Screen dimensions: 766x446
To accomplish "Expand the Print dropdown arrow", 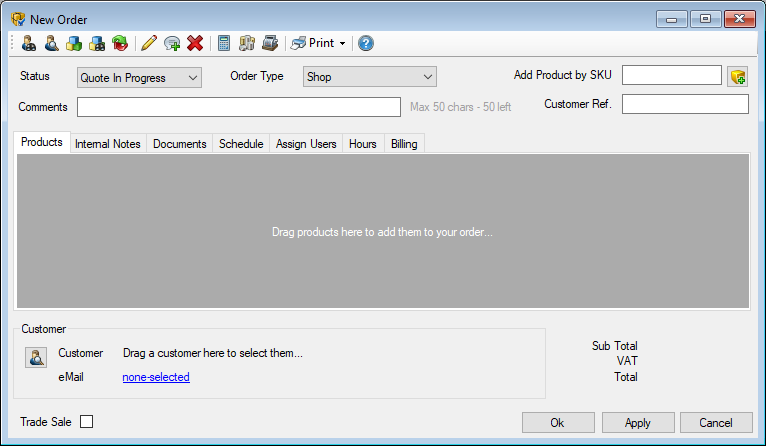I will click(x=342, y=43).
